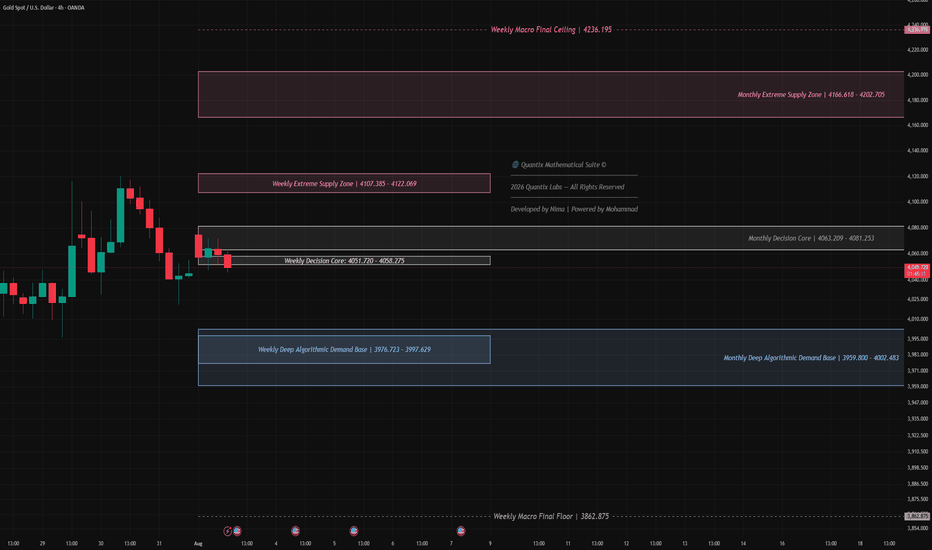Click the 30 date on the time axis
Image resolution: width=932 pixels, height=550 pixels.
pos(100,543)
